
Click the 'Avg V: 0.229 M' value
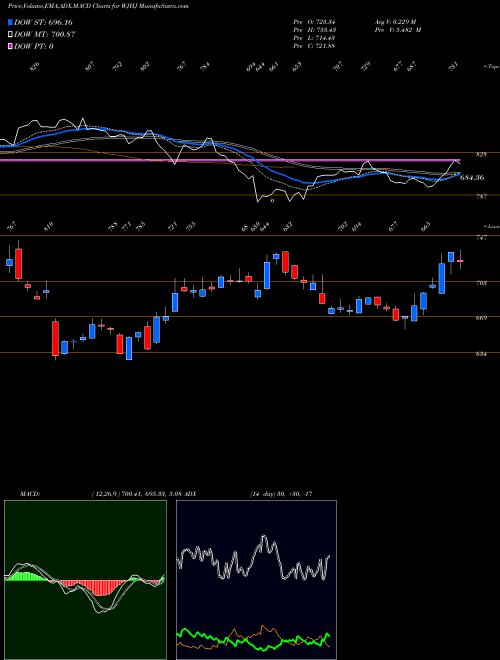395,22
